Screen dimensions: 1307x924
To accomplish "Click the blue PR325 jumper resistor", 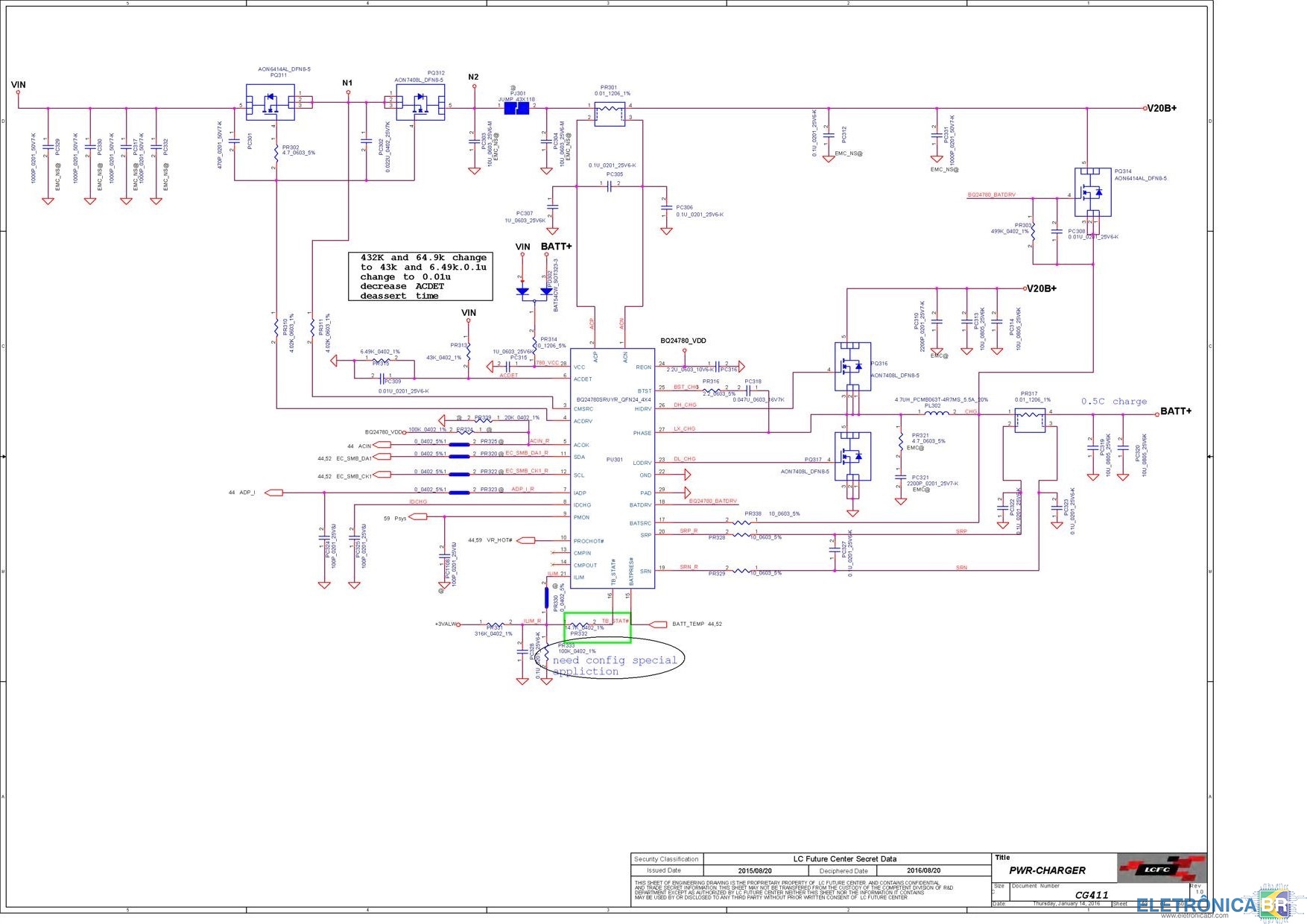I will (x=460, y=445).
